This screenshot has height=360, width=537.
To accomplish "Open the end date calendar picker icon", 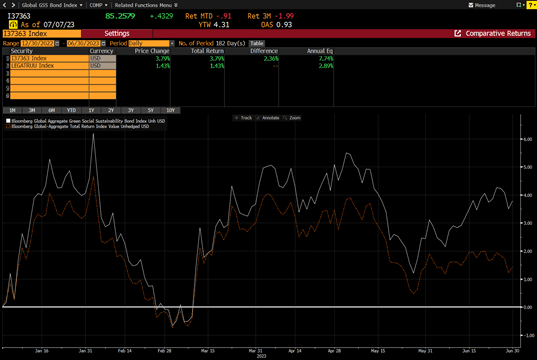I will point(103,43).
